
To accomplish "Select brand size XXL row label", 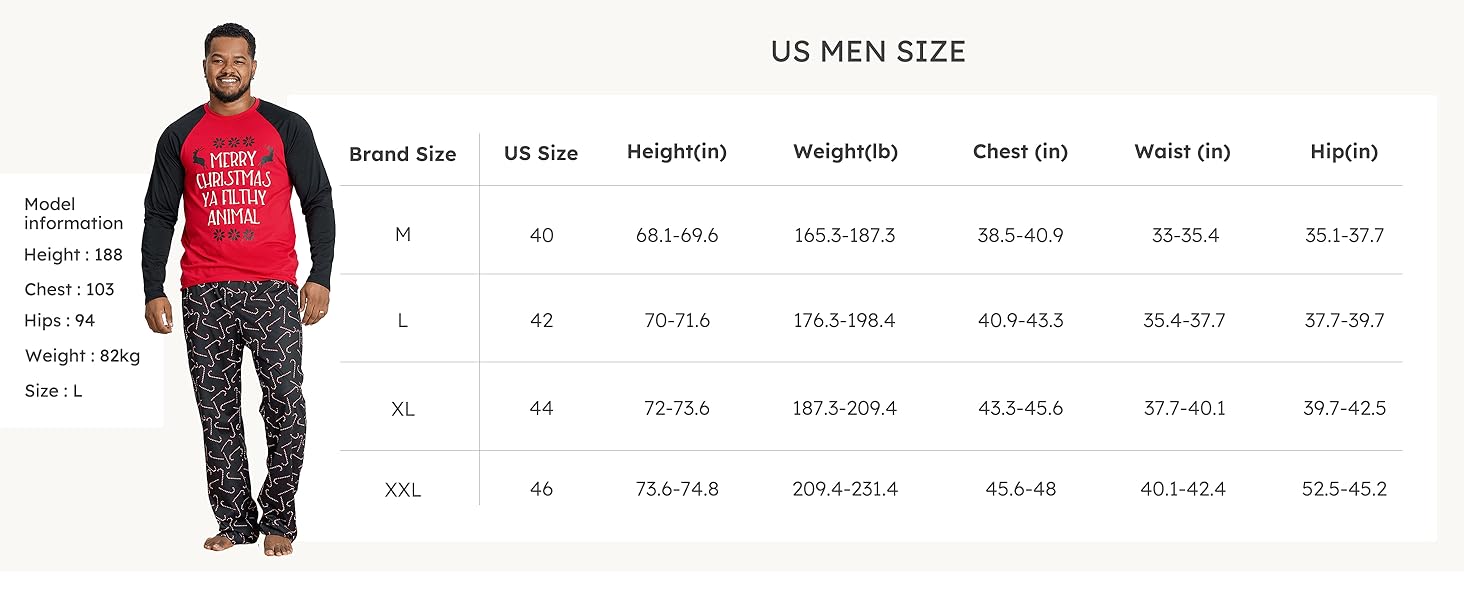I will click(403, 490).
